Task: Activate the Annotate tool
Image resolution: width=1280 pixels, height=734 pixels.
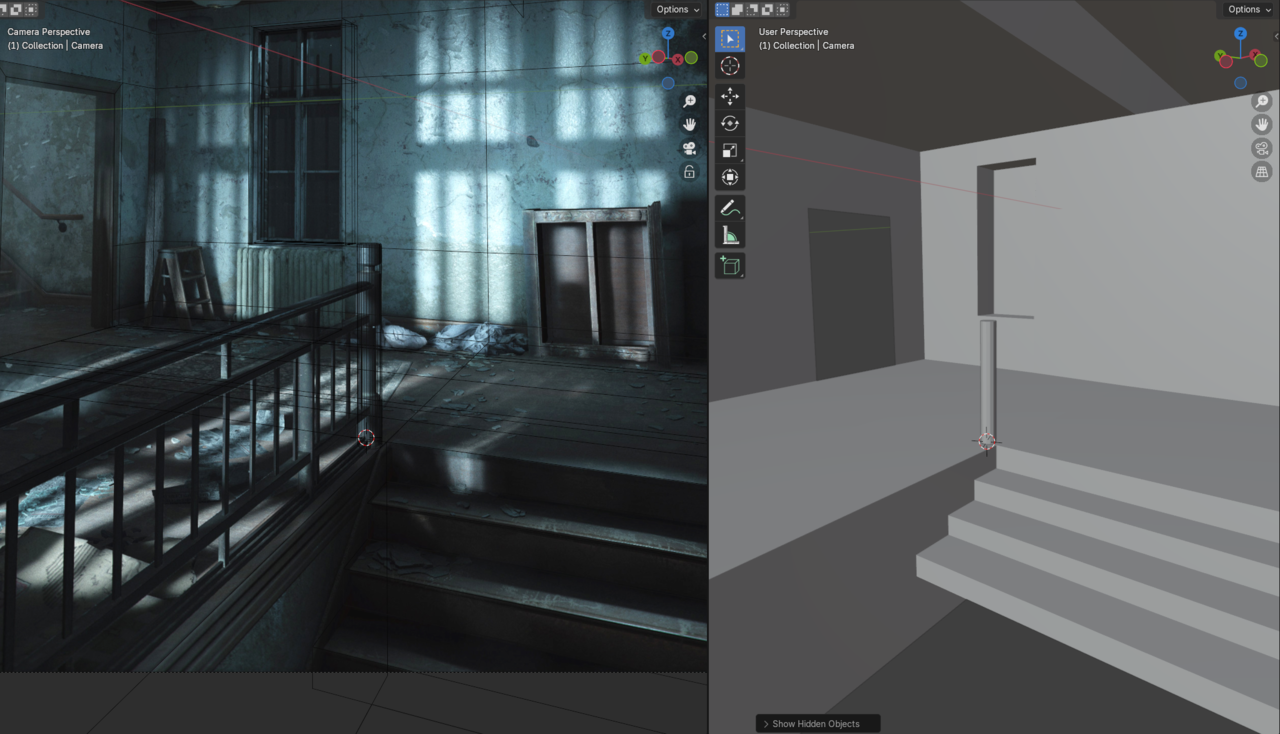Action: coord(728,208)
